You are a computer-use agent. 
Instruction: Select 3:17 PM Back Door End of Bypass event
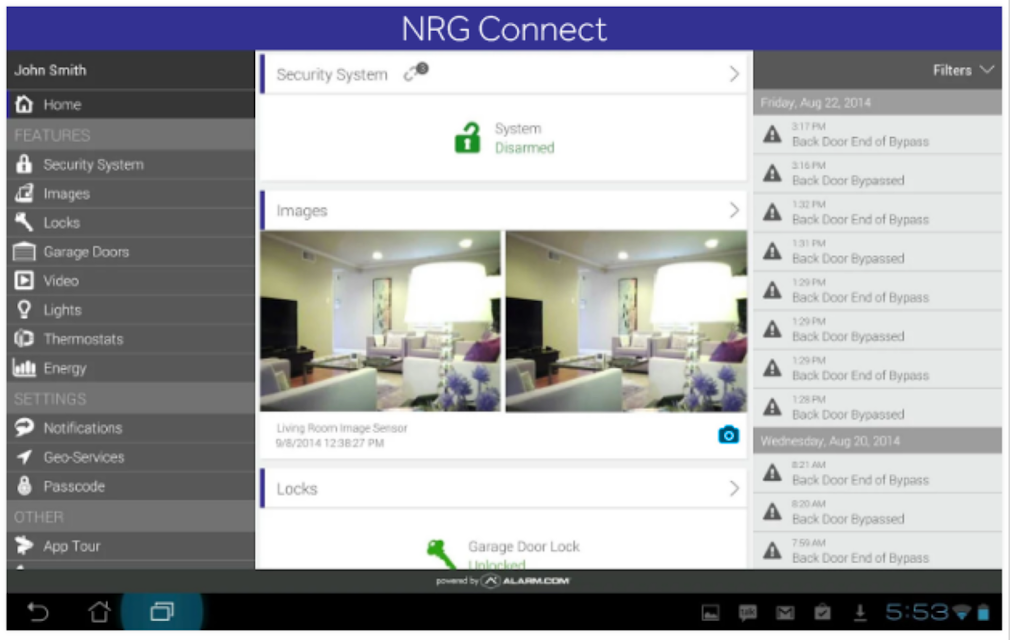click(877, 135)
